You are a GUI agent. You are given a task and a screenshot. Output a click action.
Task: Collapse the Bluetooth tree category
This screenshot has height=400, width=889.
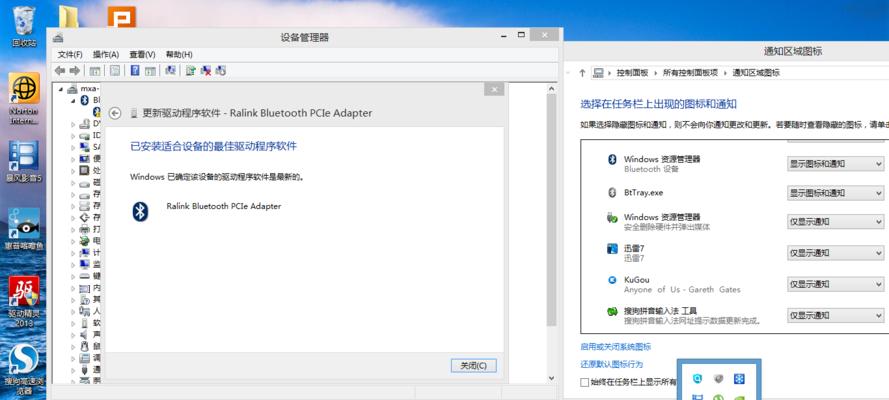[x=73, y=100]
